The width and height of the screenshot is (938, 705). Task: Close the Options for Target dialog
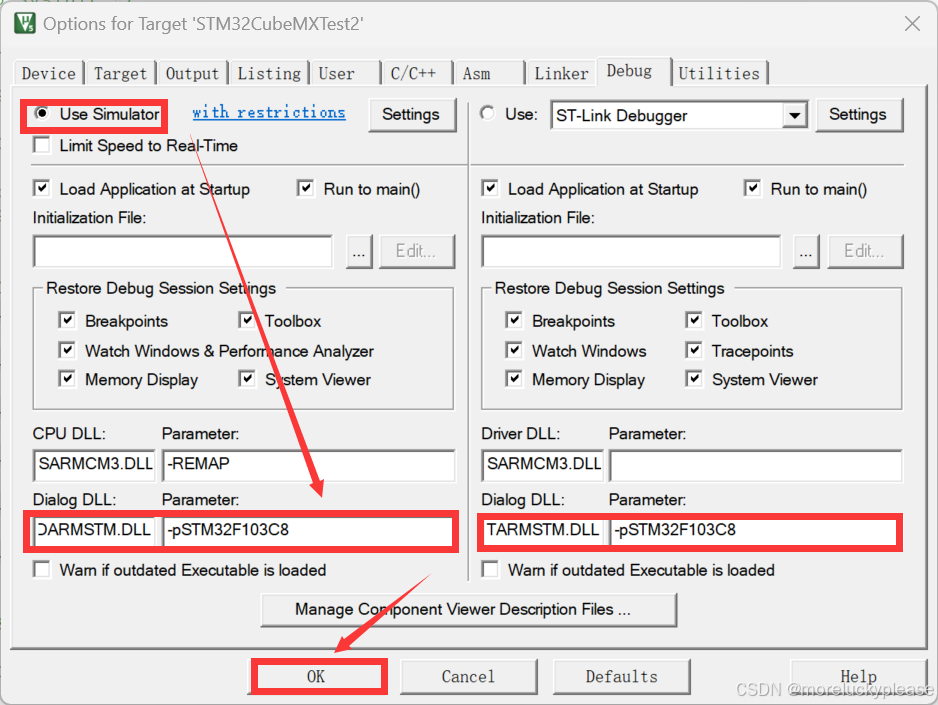(x=912, y=24)
